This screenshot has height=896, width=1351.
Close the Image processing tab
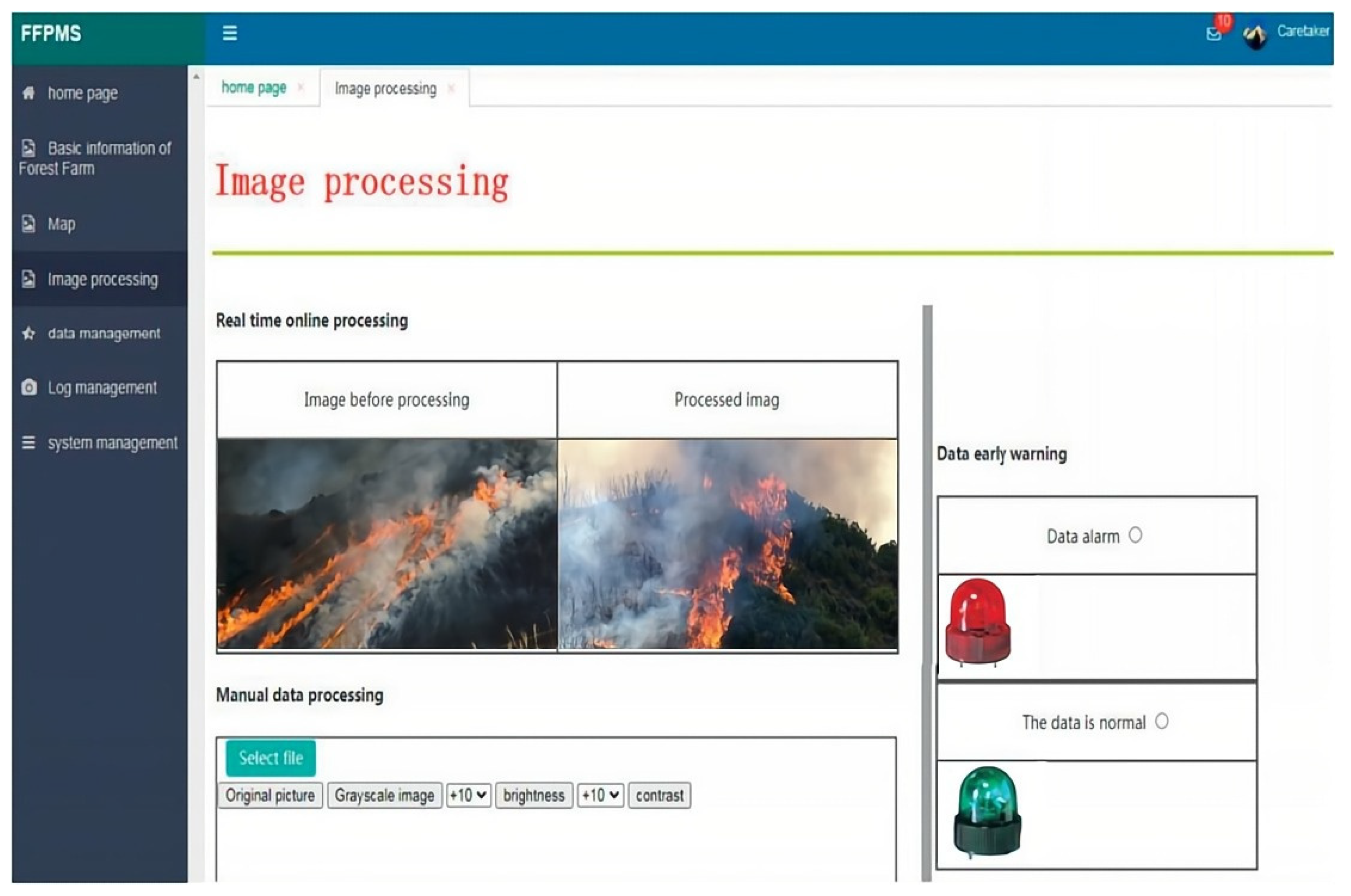pos(451,88)
